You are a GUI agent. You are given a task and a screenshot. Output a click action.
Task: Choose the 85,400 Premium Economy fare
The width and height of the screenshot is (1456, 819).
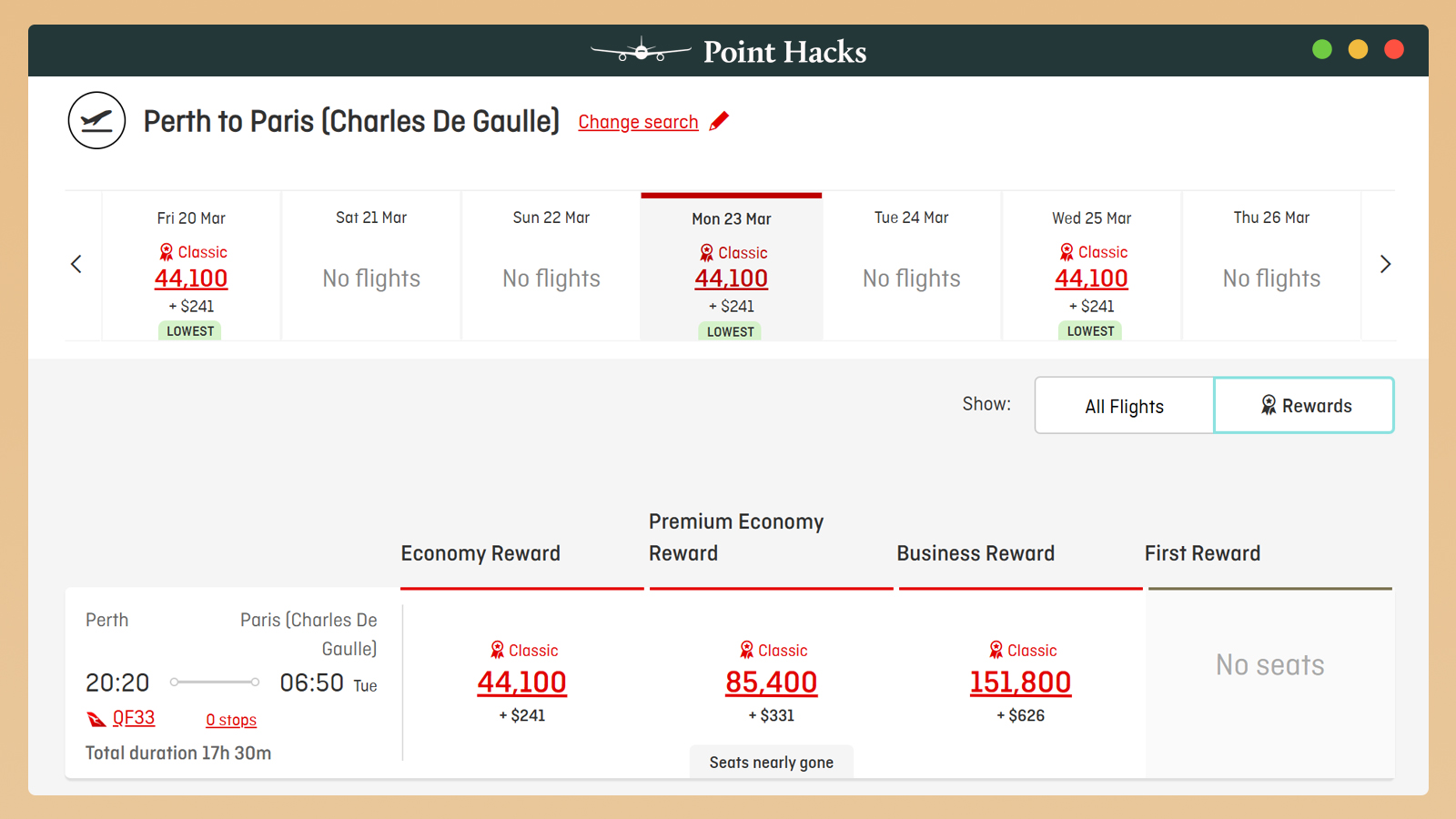pos(771,682)
